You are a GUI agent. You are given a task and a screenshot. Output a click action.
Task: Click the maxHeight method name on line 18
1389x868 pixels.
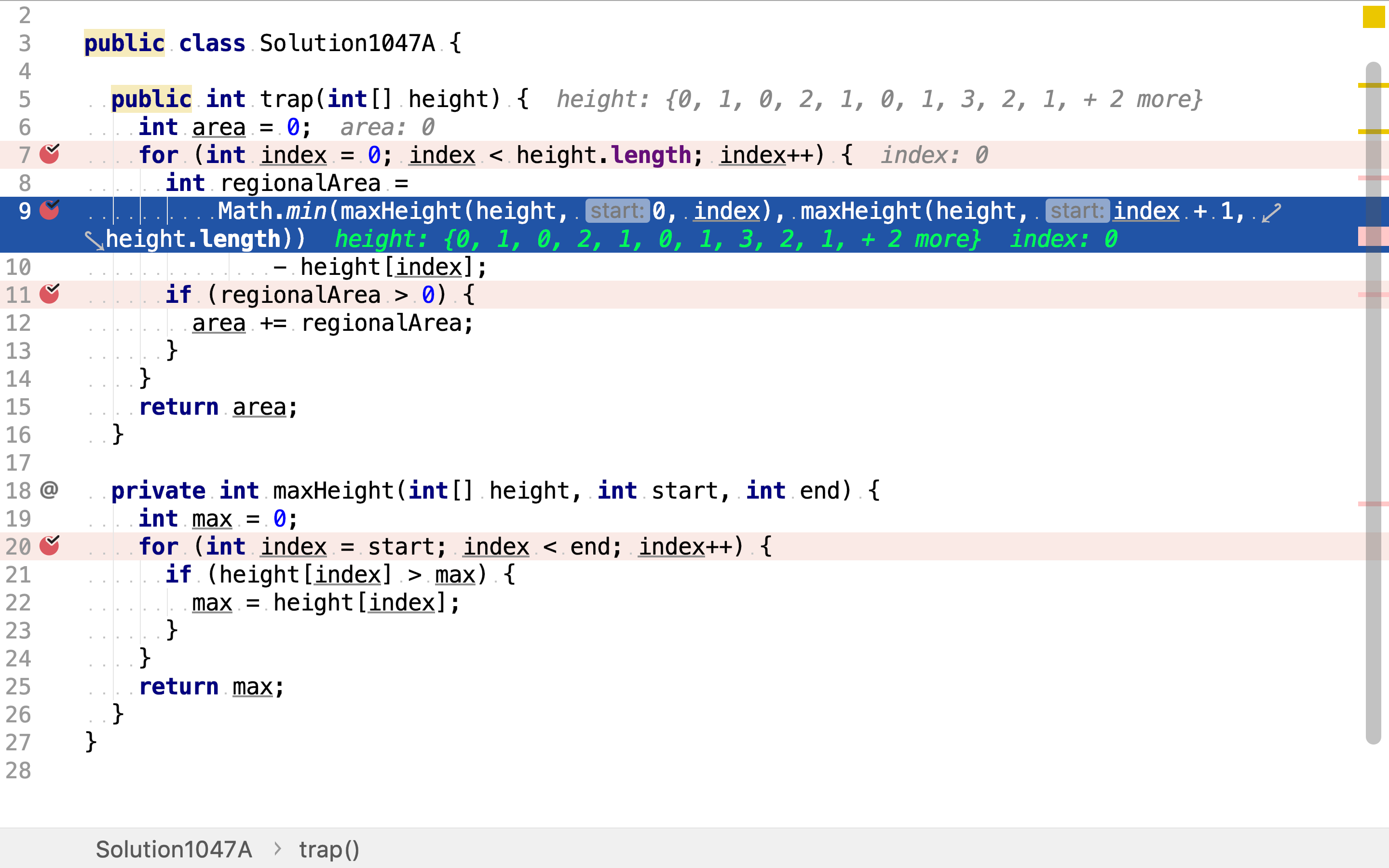(333, 491)
